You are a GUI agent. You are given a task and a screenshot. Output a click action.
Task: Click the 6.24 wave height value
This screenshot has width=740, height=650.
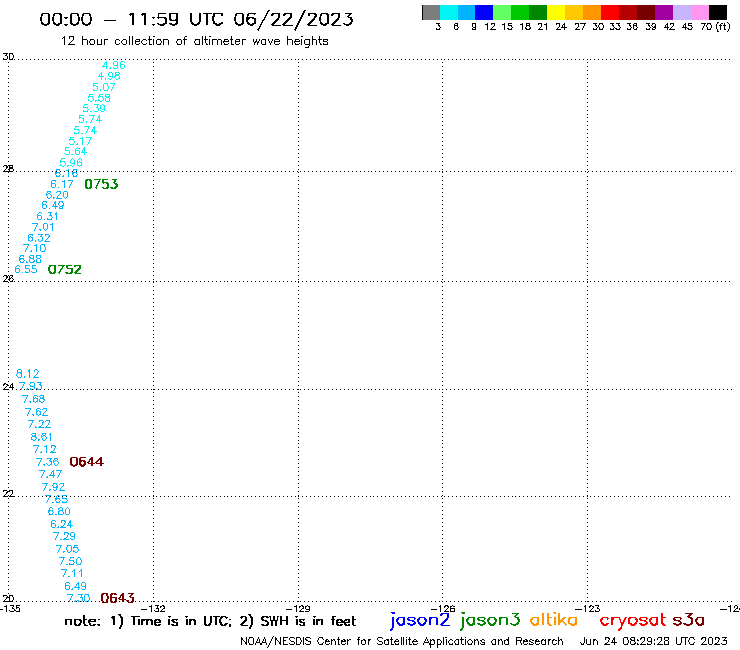(62, 524)
